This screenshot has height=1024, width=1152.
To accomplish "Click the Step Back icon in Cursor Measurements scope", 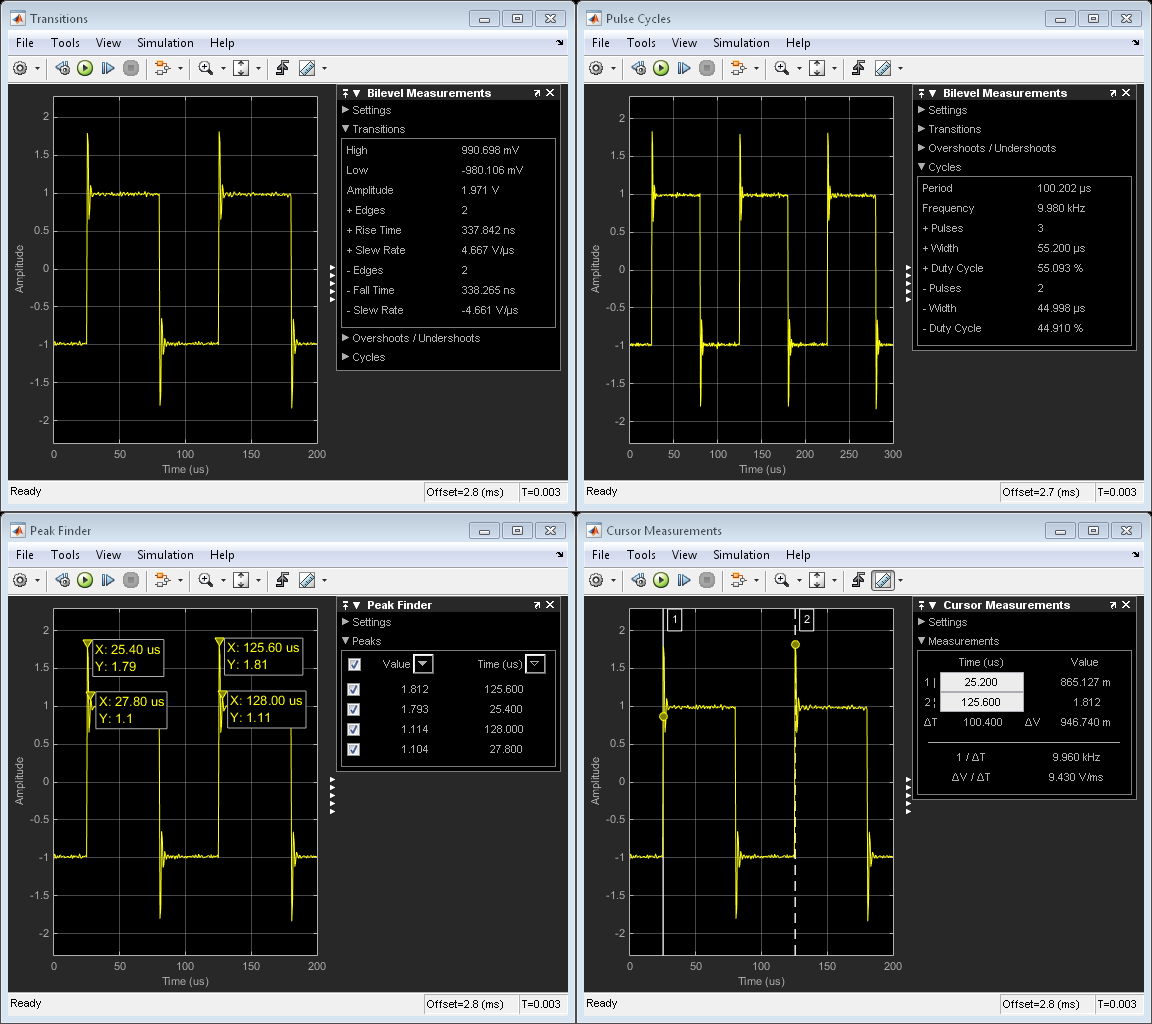I will click(637, 580).
